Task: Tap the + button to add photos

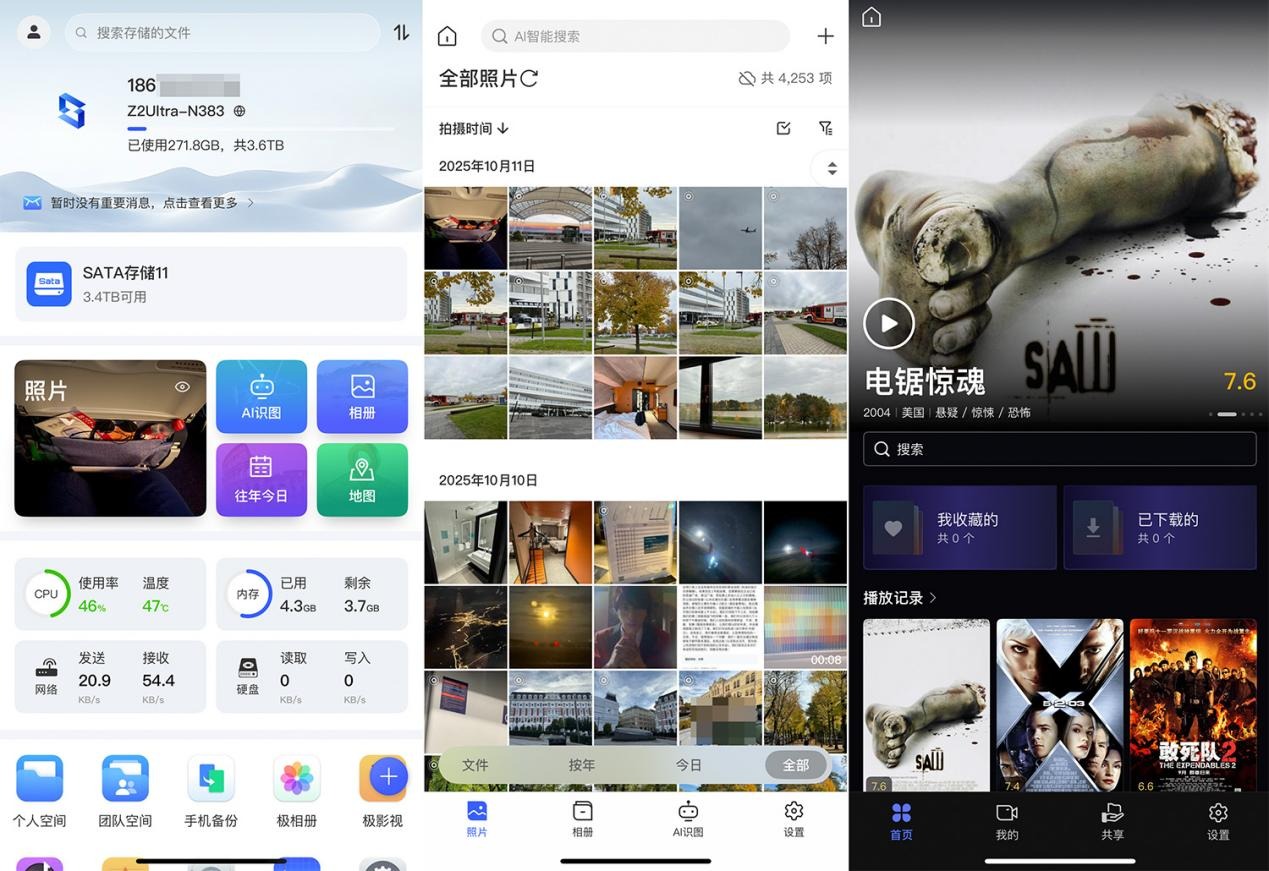Action: 826,36
